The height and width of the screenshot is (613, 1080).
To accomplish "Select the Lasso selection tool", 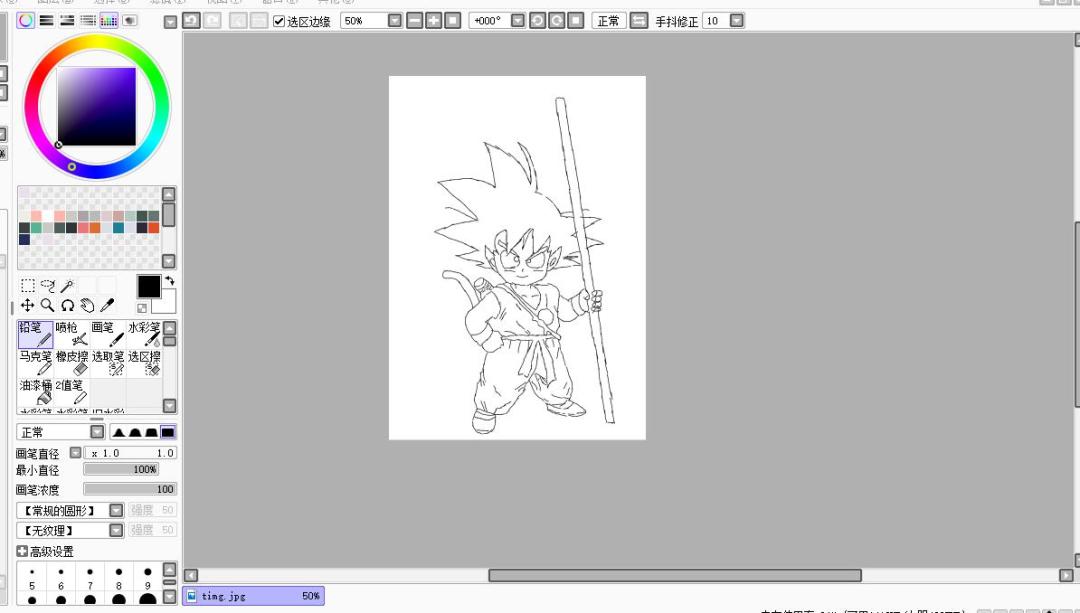I will [x=47, y=286].
